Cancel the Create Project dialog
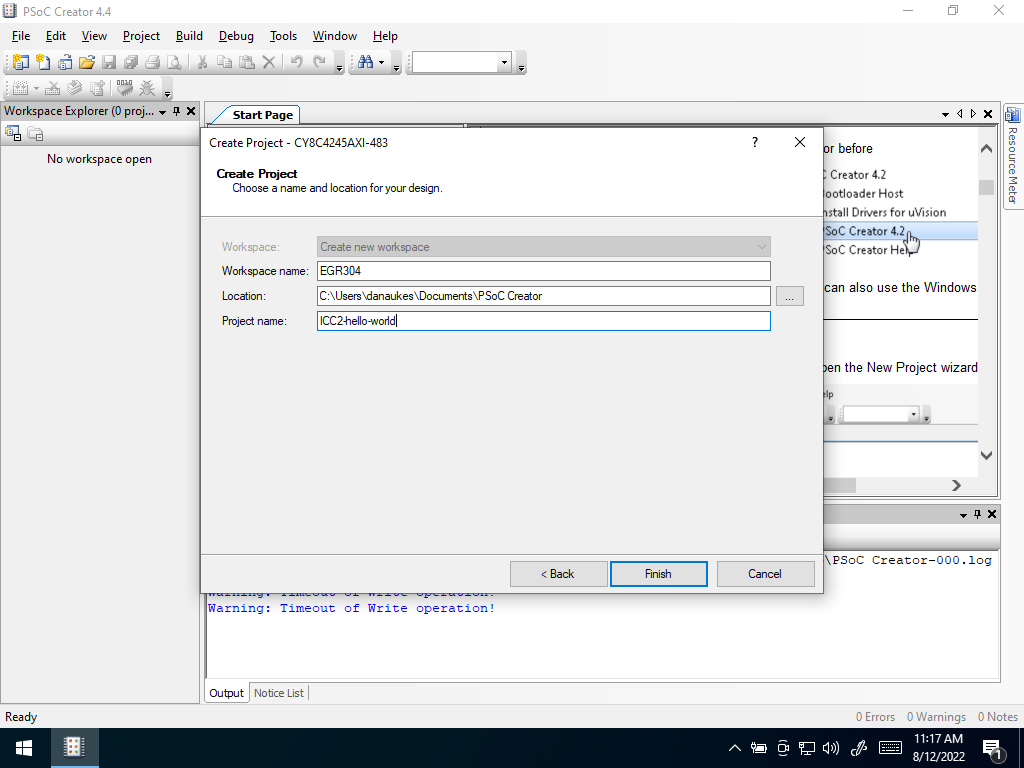The image size is (1024, 768). point(765,574)
